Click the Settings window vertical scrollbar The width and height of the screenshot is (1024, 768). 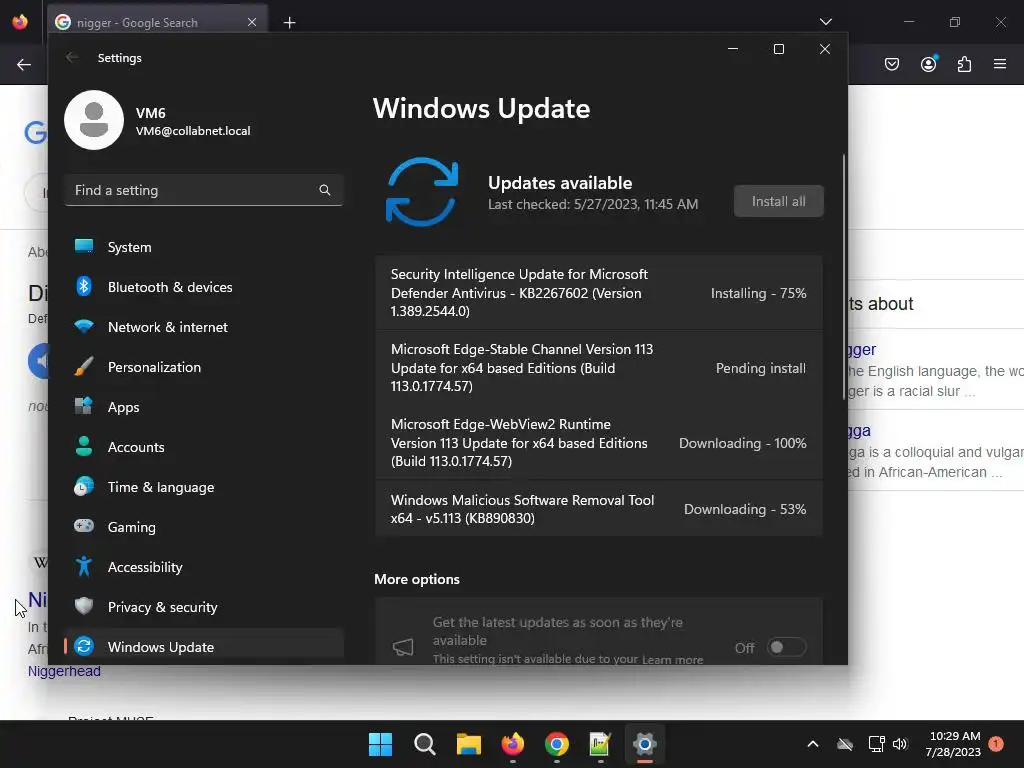pyautogui.click(x=844, y=277)
